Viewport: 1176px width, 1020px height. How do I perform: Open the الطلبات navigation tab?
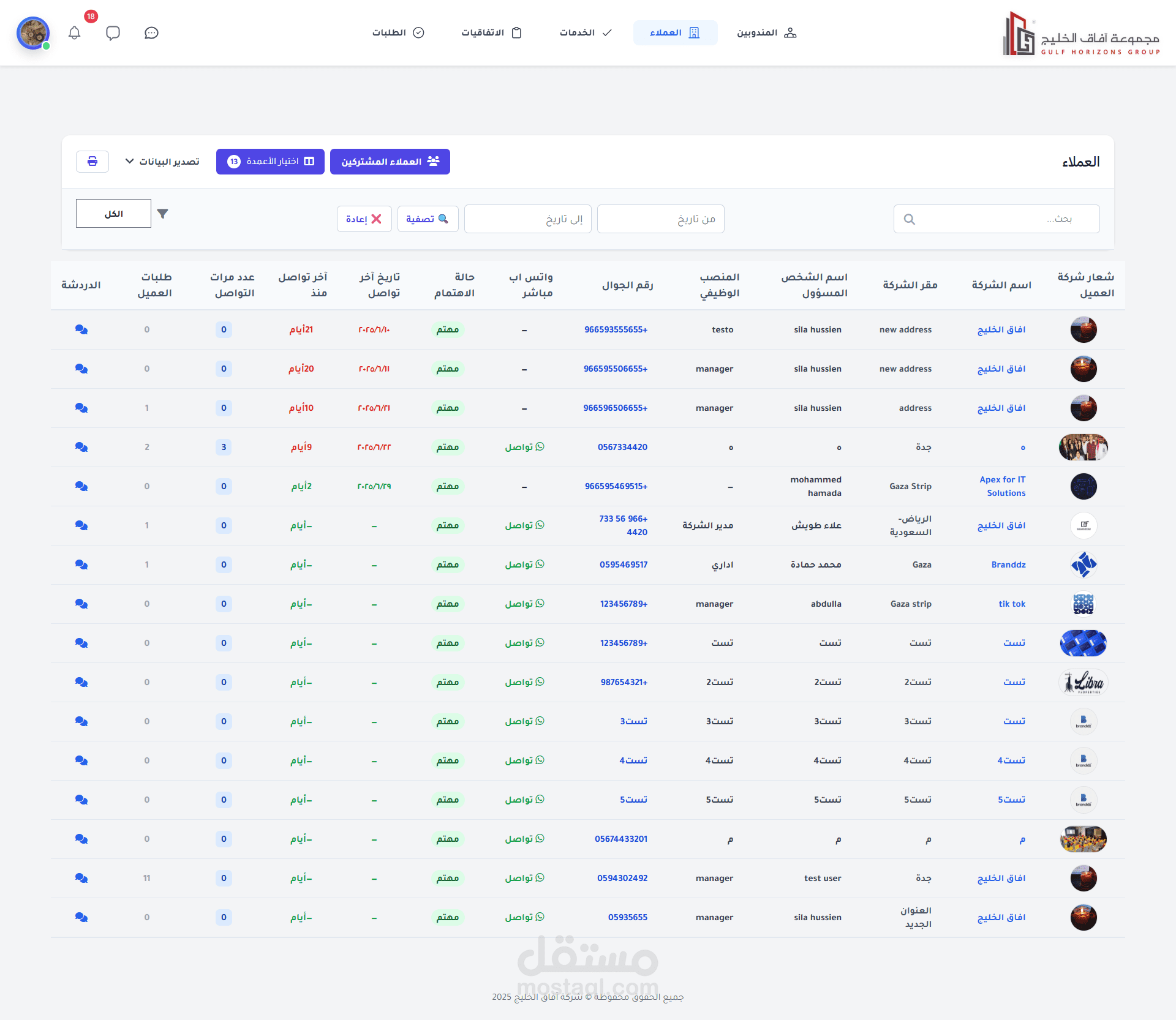click(398, 32)
